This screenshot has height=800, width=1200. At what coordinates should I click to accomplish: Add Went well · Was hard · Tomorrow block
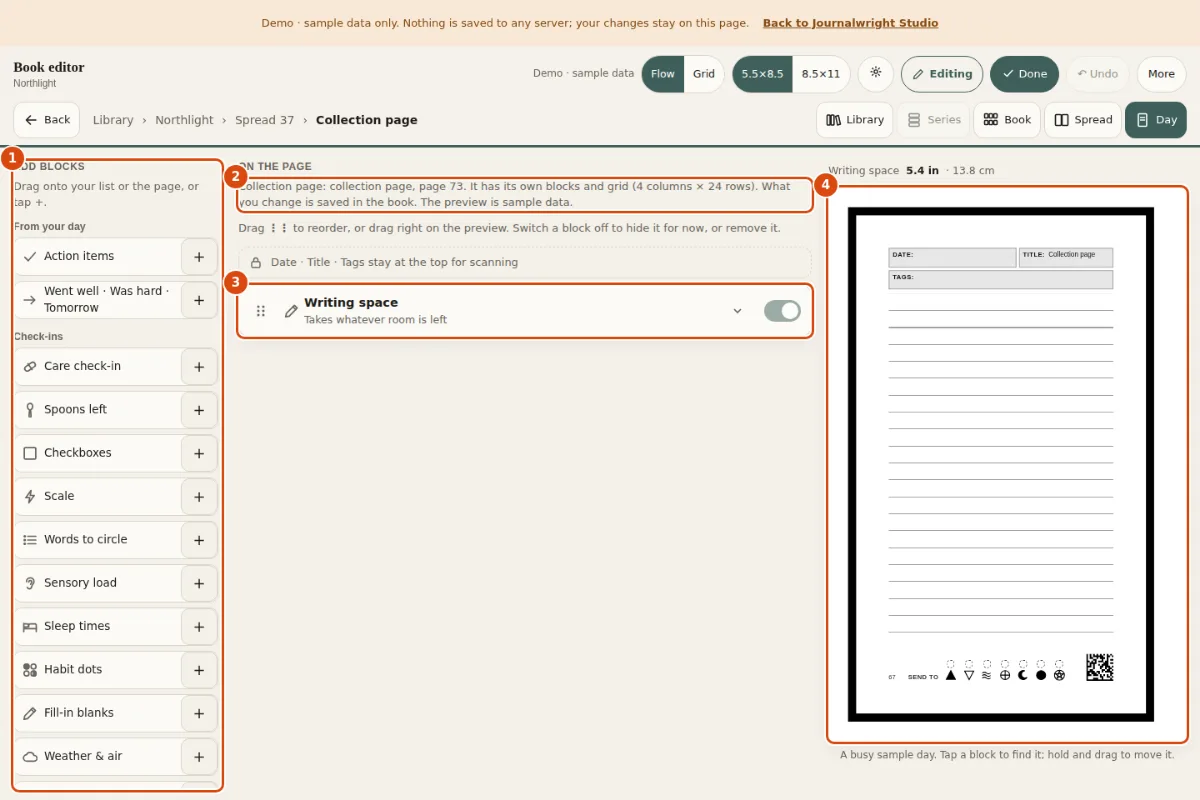point(199,300)
